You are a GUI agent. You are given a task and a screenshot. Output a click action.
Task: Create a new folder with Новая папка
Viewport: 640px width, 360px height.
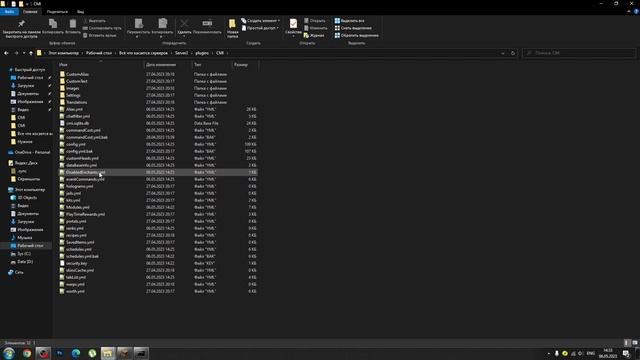click(233, 28)
